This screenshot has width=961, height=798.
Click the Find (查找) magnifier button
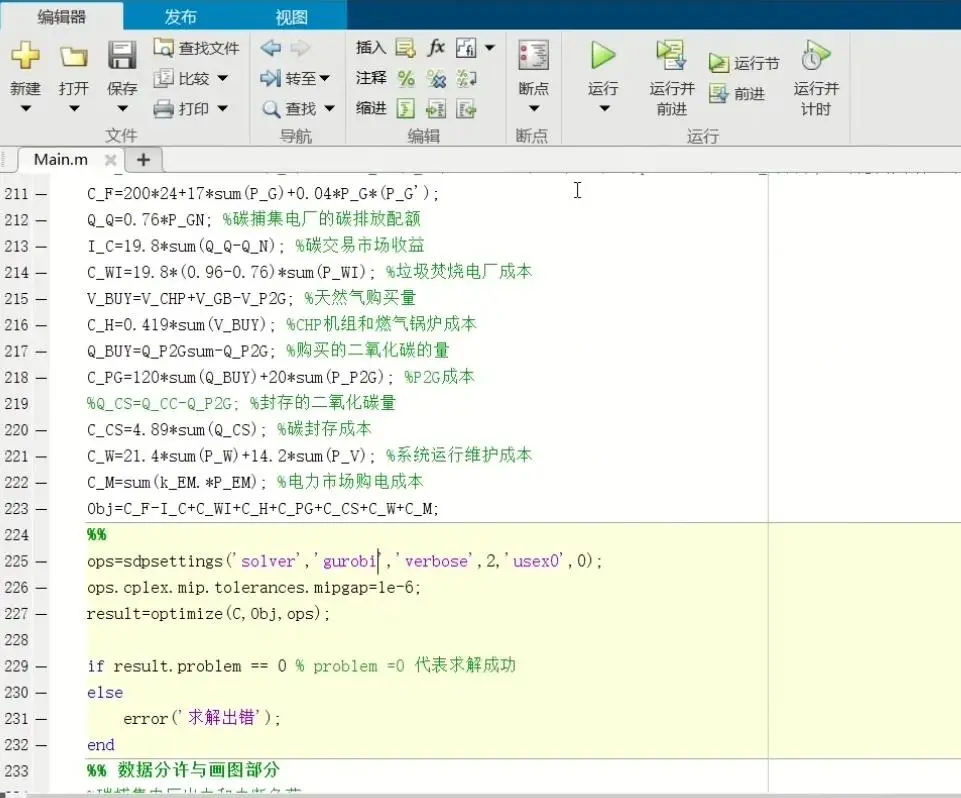tap(289, 109)
